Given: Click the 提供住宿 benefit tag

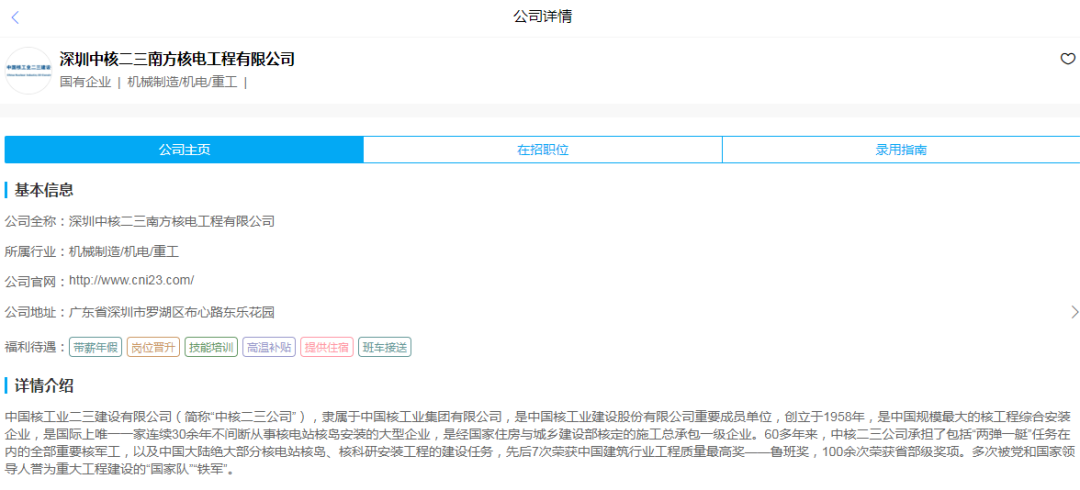Looking at the screenshot, I should click(x=328, y=347).
